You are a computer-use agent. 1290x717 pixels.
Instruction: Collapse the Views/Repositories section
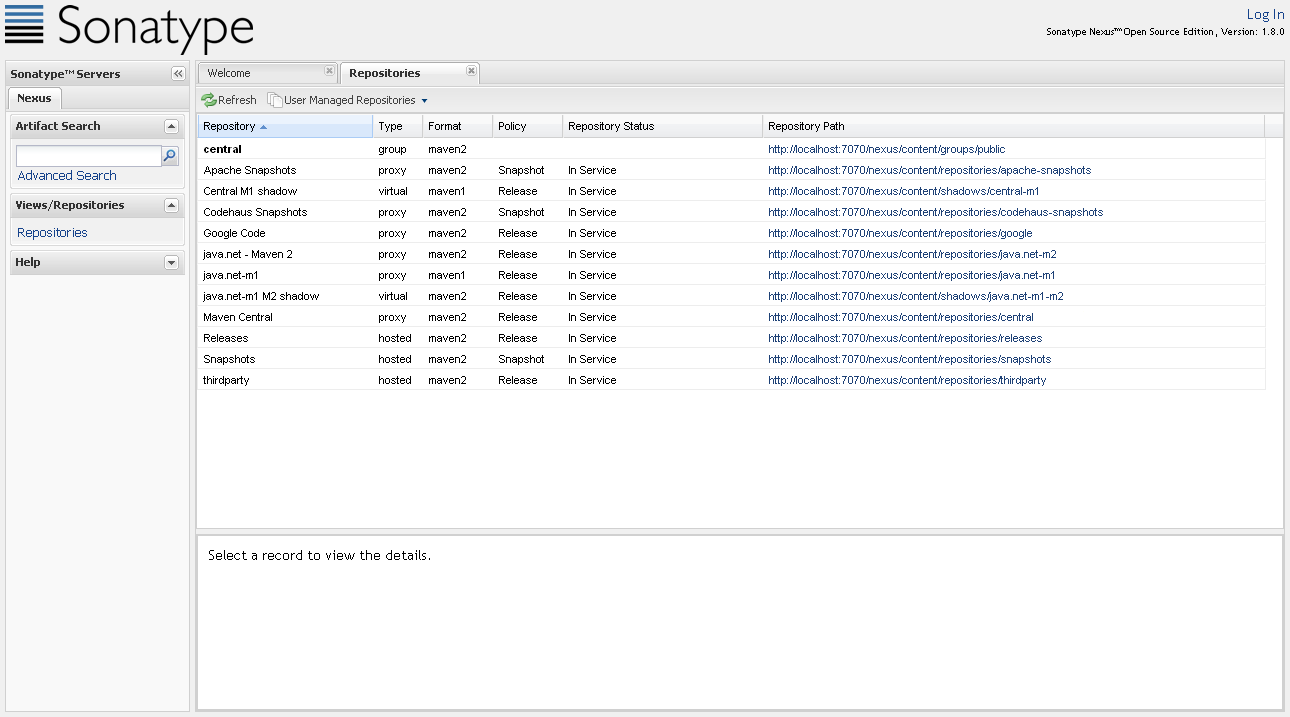(x=171, y=206)
